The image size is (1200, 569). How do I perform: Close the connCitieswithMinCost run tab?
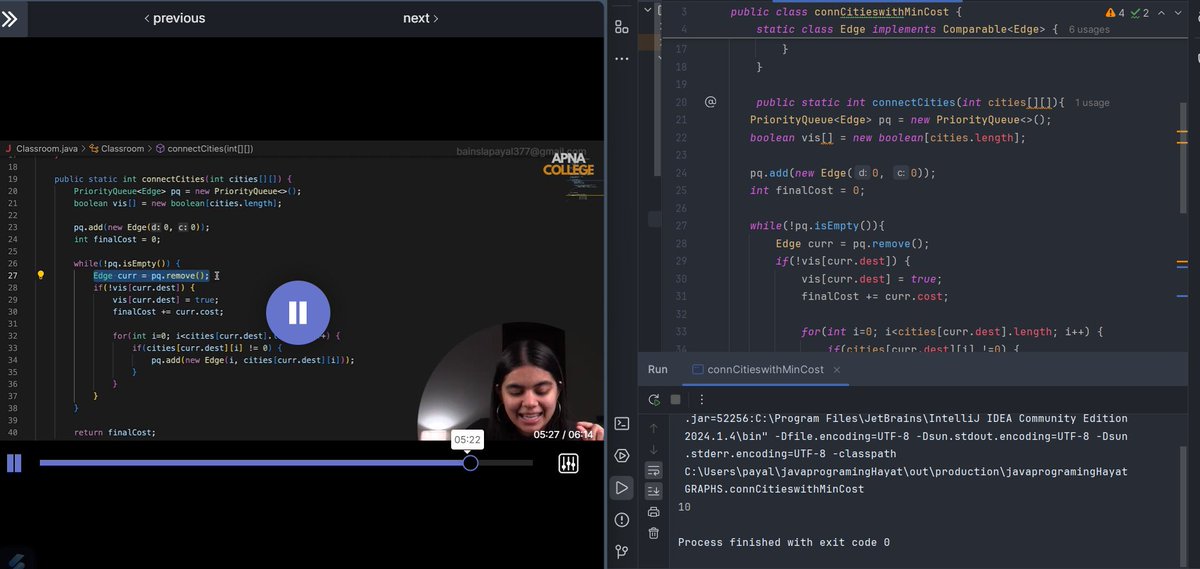836,369
